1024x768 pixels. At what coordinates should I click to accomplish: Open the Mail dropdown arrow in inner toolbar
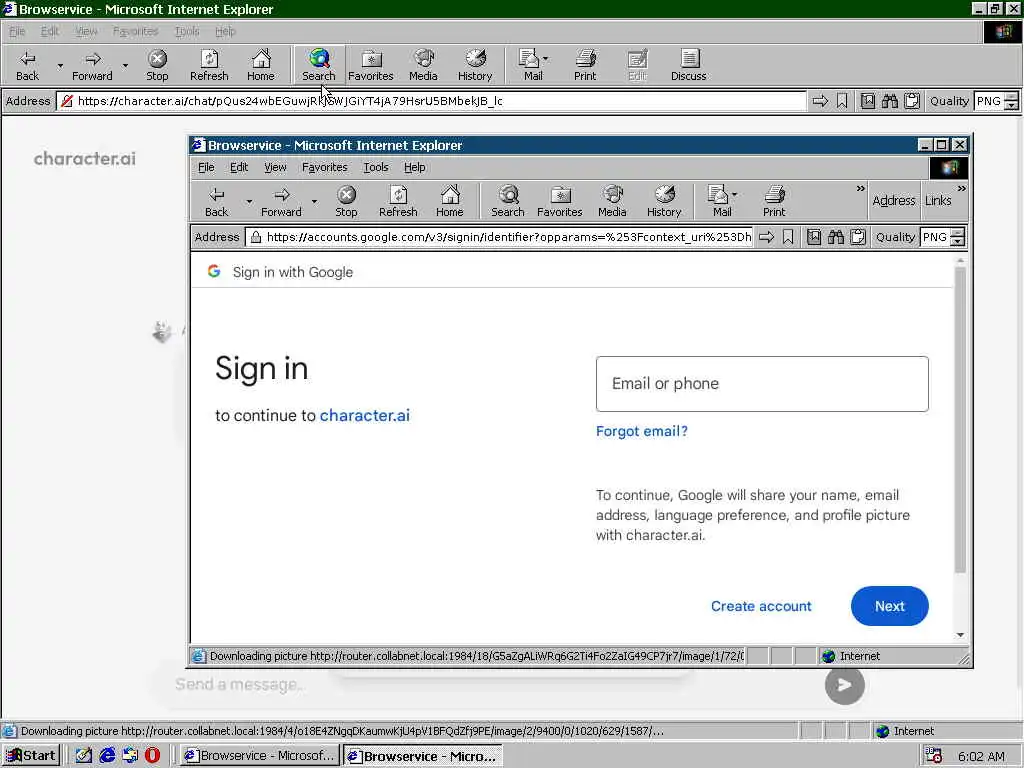pyautogui.click(x=735, y=195)
